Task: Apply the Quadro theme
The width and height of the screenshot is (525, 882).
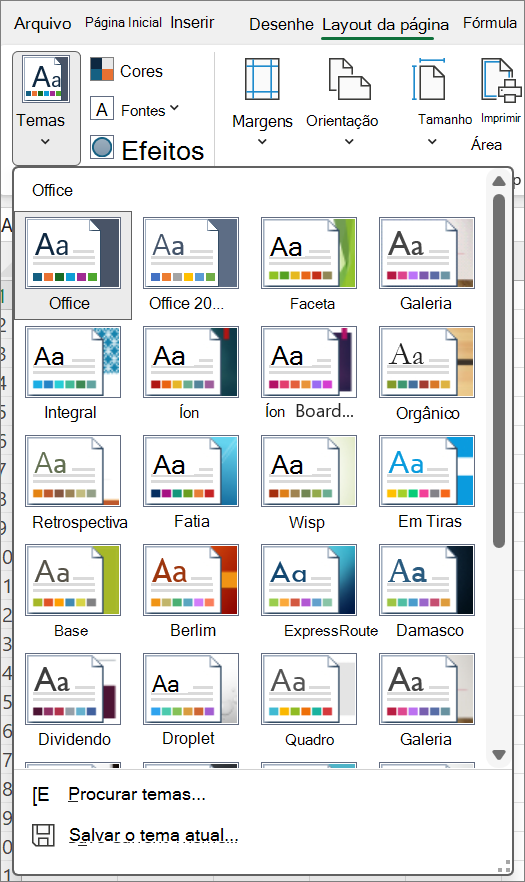Action: point(309,689)
